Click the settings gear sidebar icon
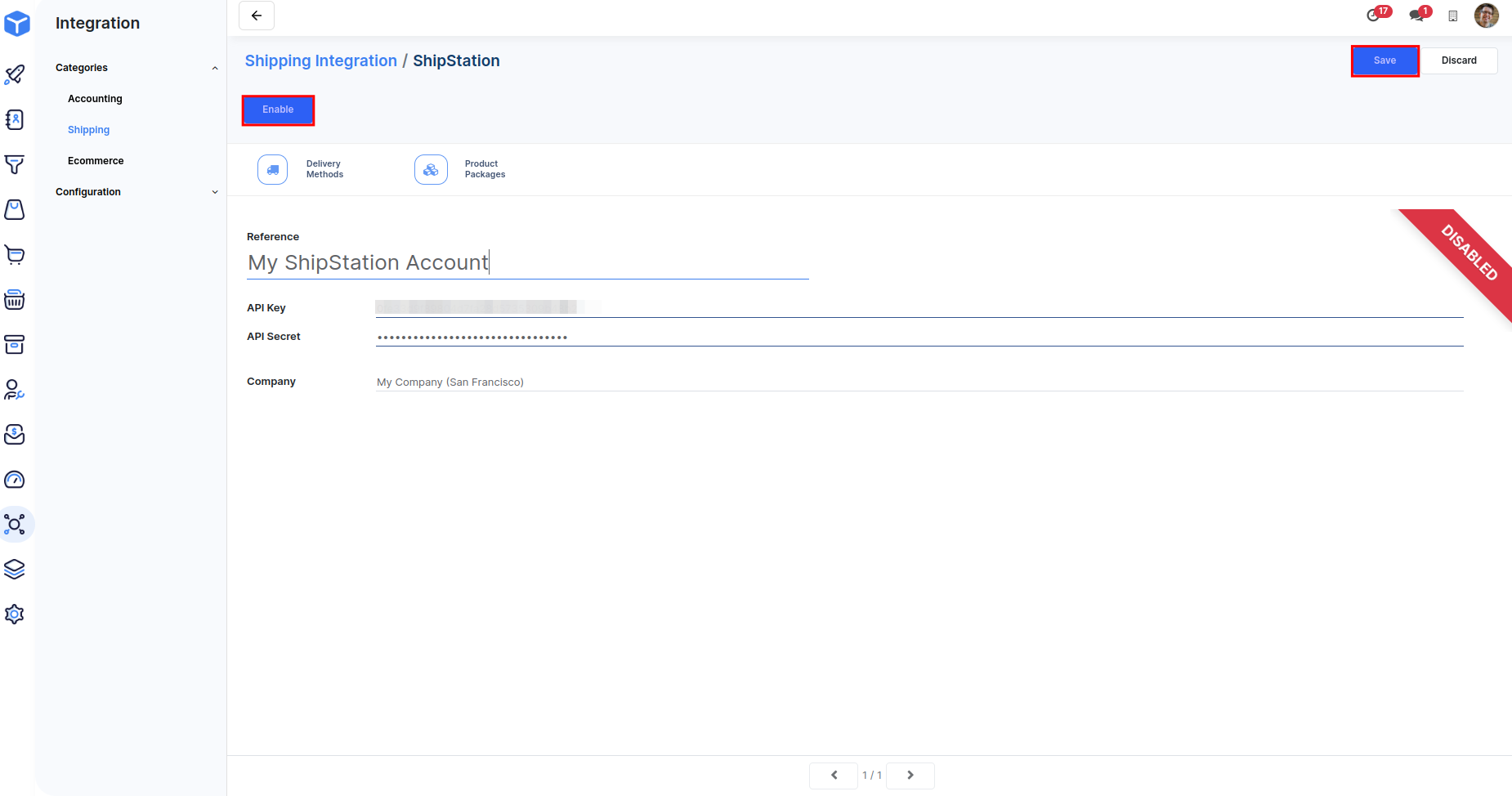Image resolution: width=1512 pixels, height=796 pixels. (15, 615)
